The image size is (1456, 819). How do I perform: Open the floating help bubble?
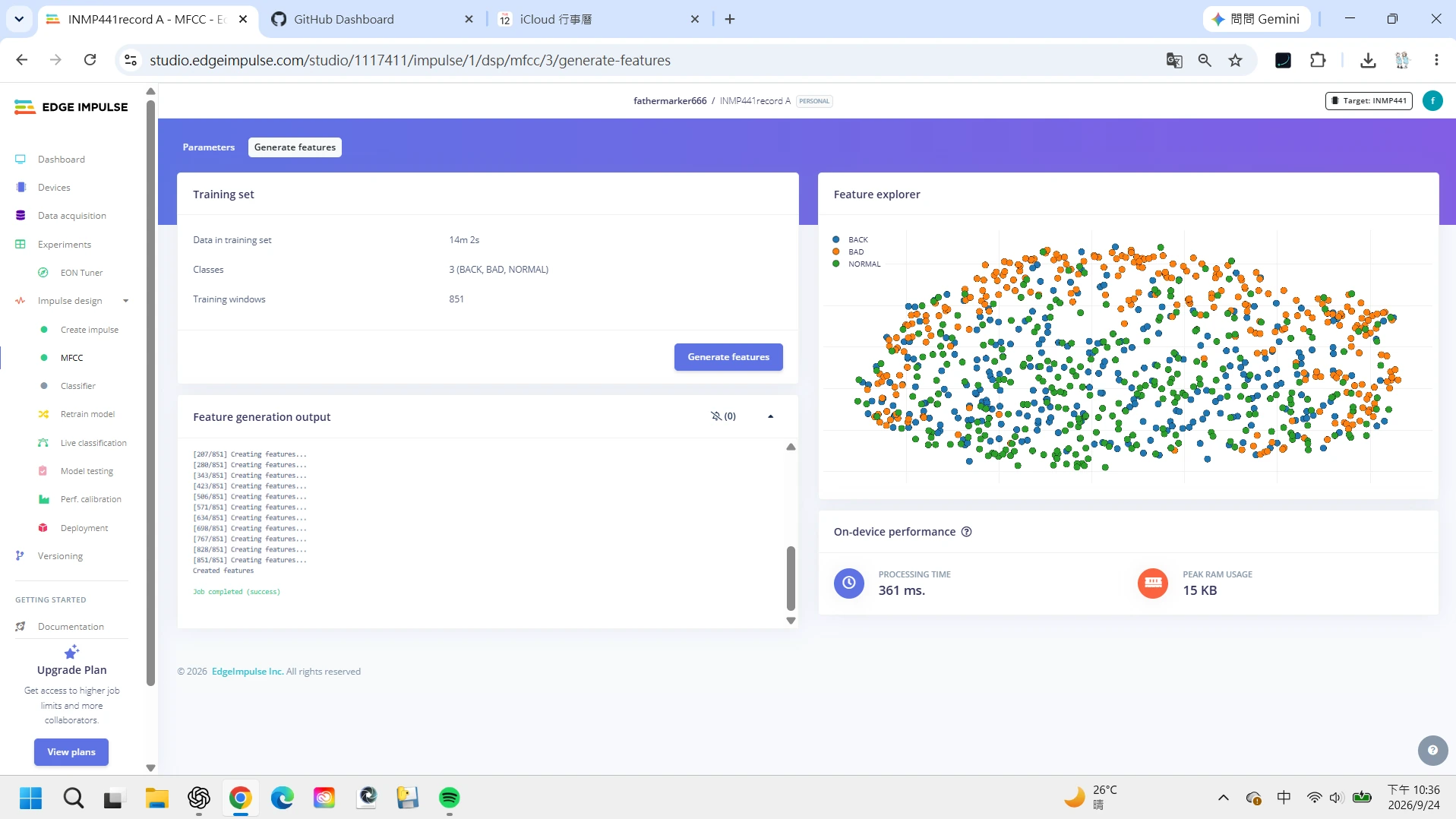(1432, 751)
